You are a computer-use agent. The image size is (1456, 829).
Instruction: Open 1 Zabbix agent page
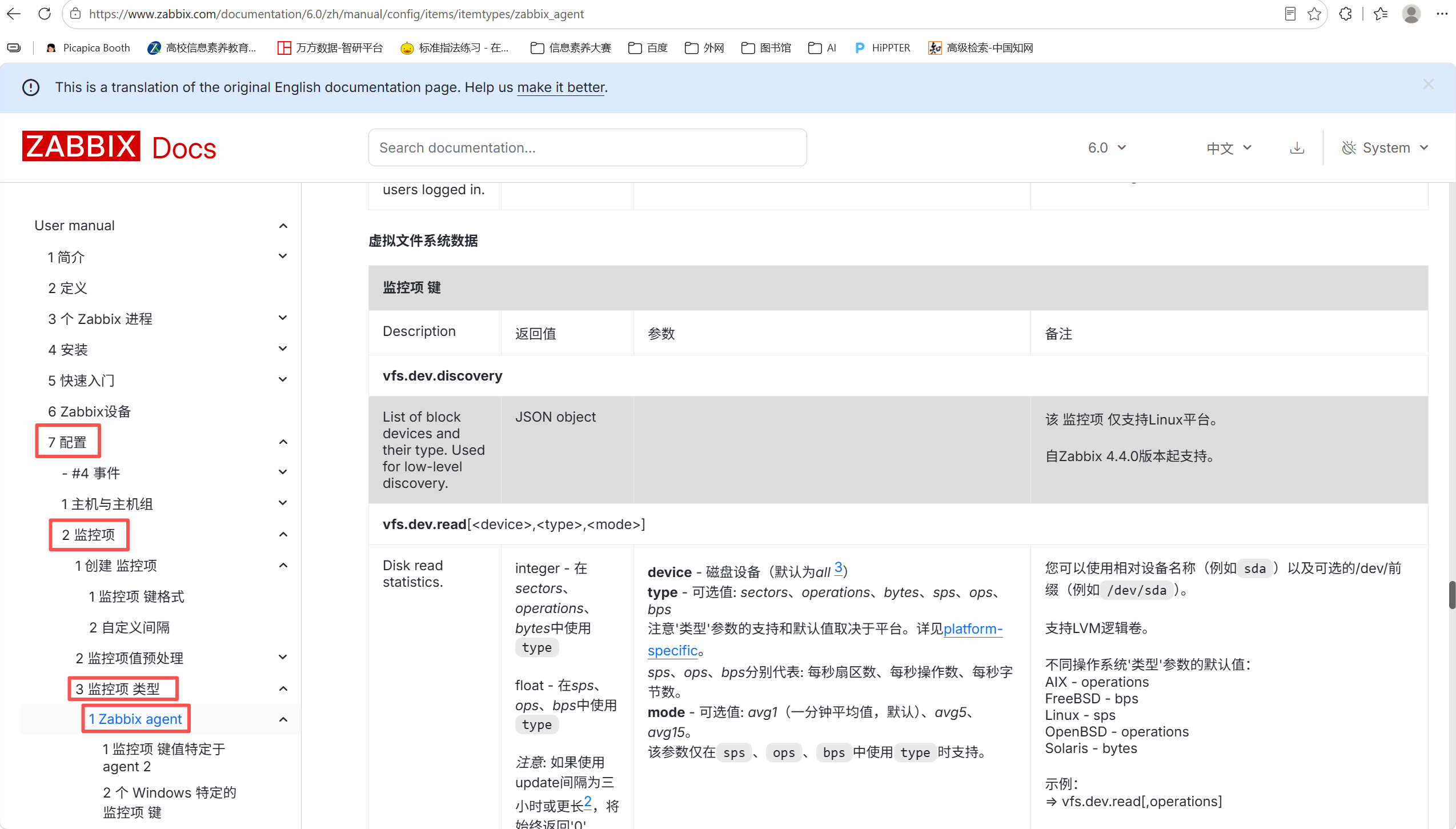135,719
